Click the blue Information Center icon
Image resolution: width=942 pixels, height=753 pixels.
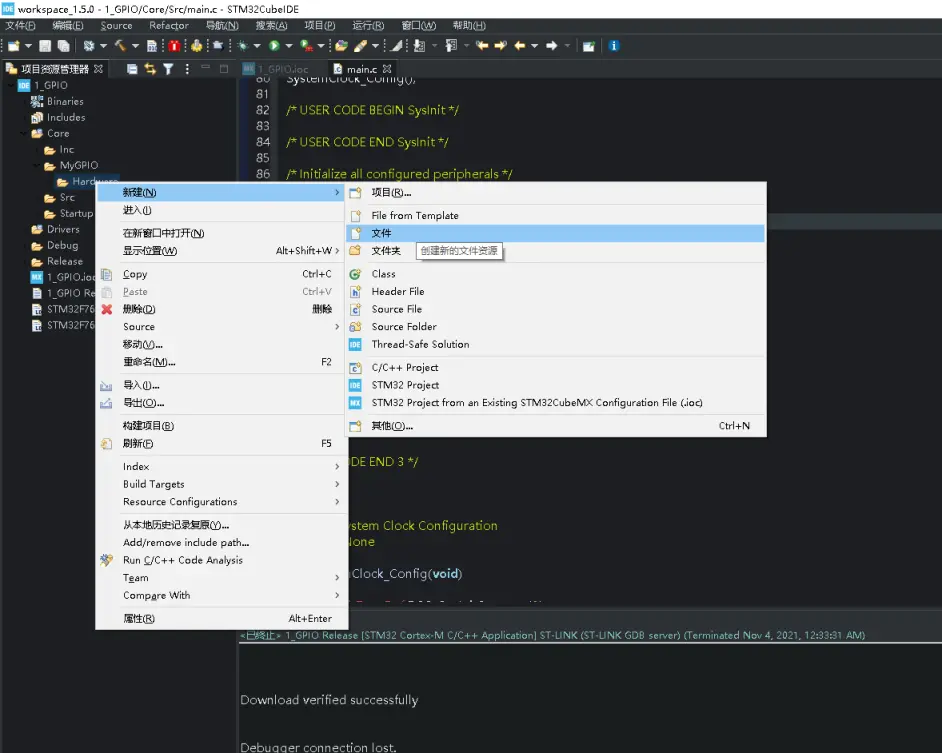(x=613, y=46)
